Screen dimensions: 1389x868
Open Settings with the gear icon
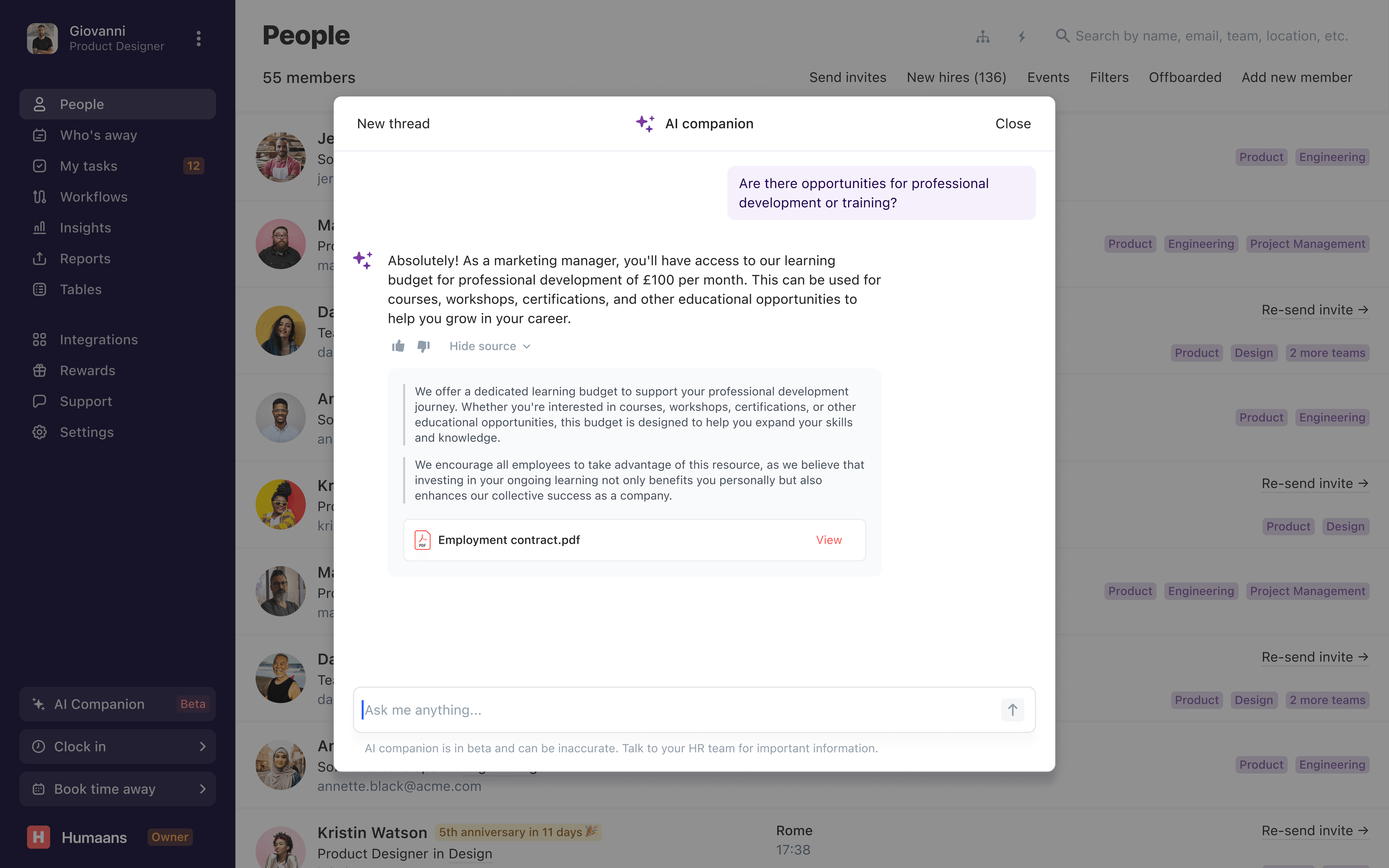click(39, 432)
